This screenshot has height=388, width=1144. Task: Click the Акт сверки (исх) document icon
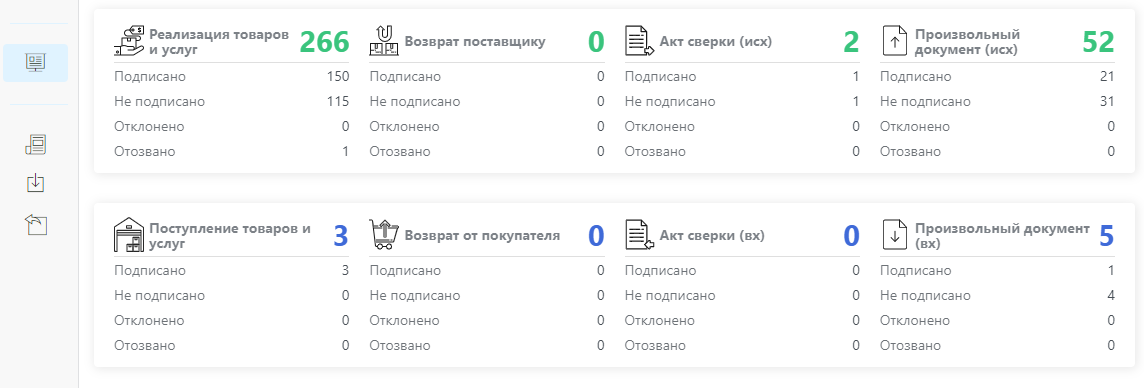[639, 42]
